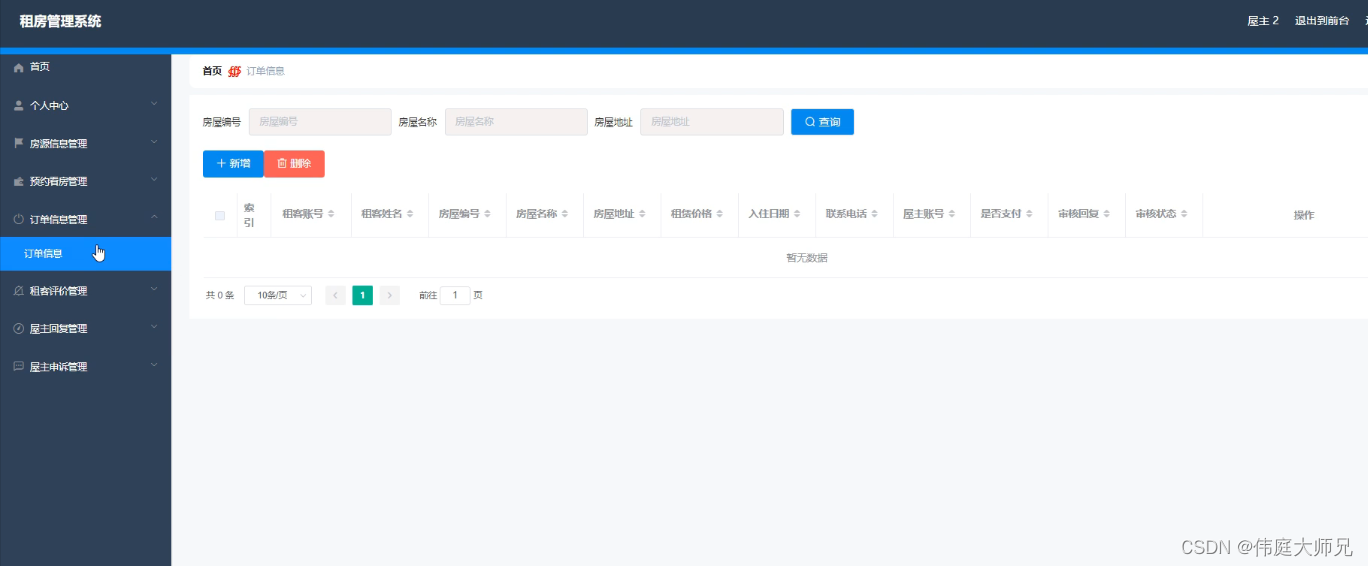
Task: Open the 10条/页 page size dropdown
Action: 277,295
